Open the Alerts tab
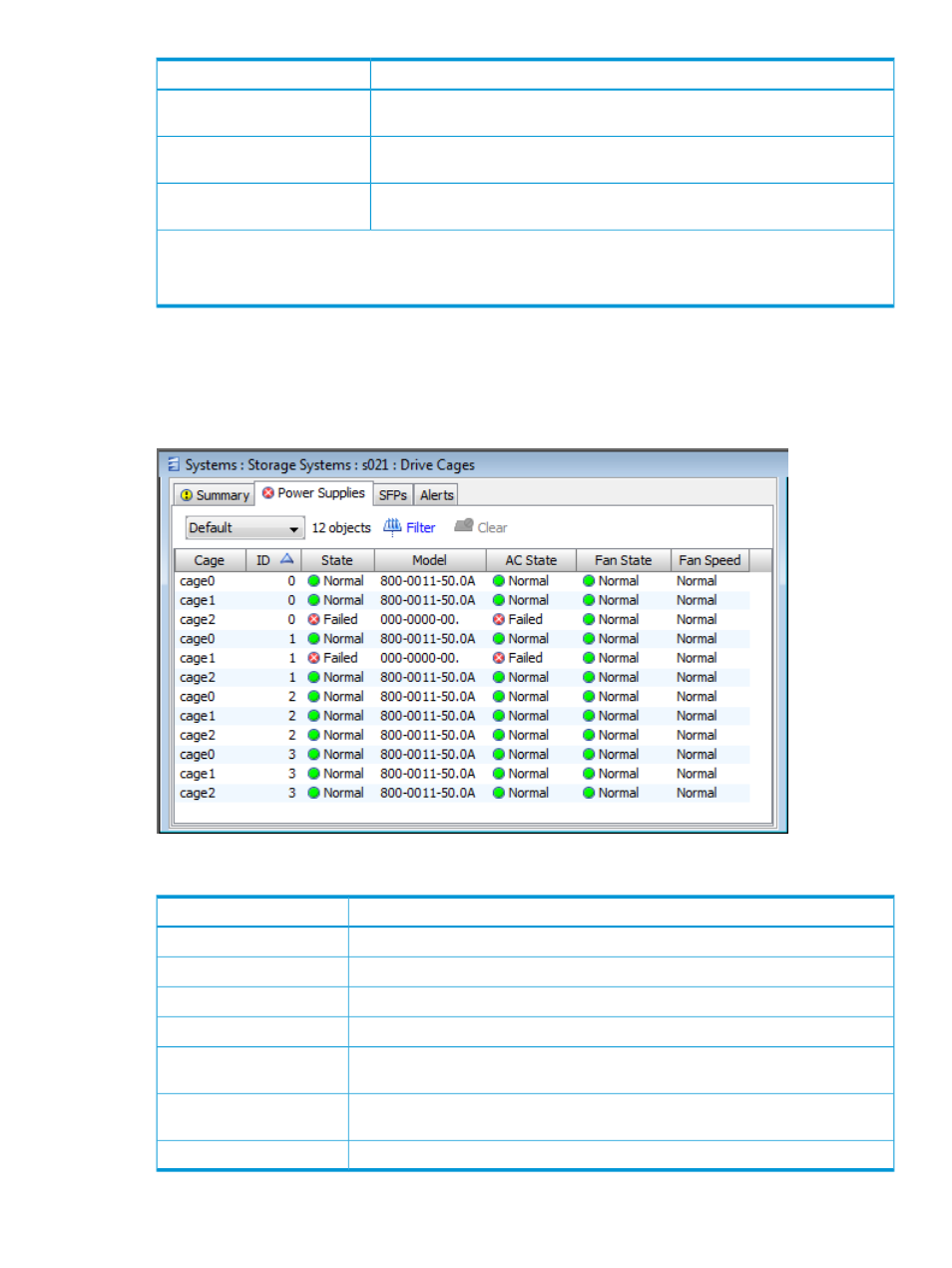This screenshot has width=952, height=1268. [x=436, y=495]
